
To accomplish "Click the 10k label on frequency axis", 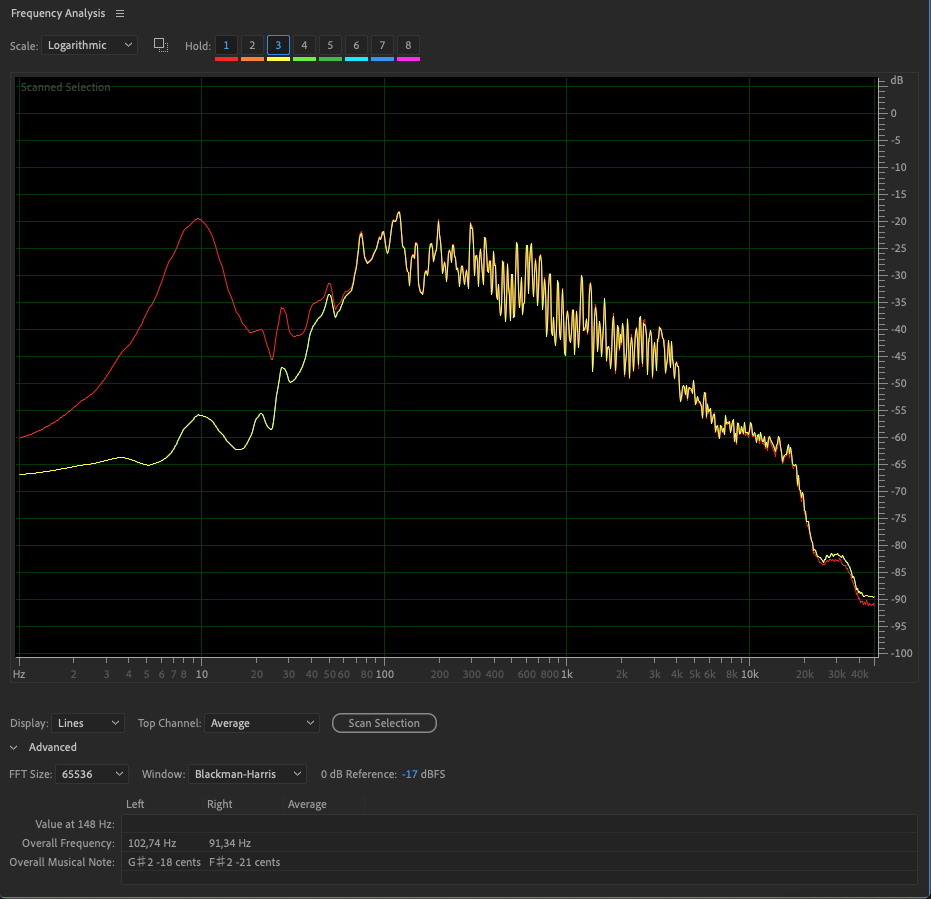I will [750, 674].
